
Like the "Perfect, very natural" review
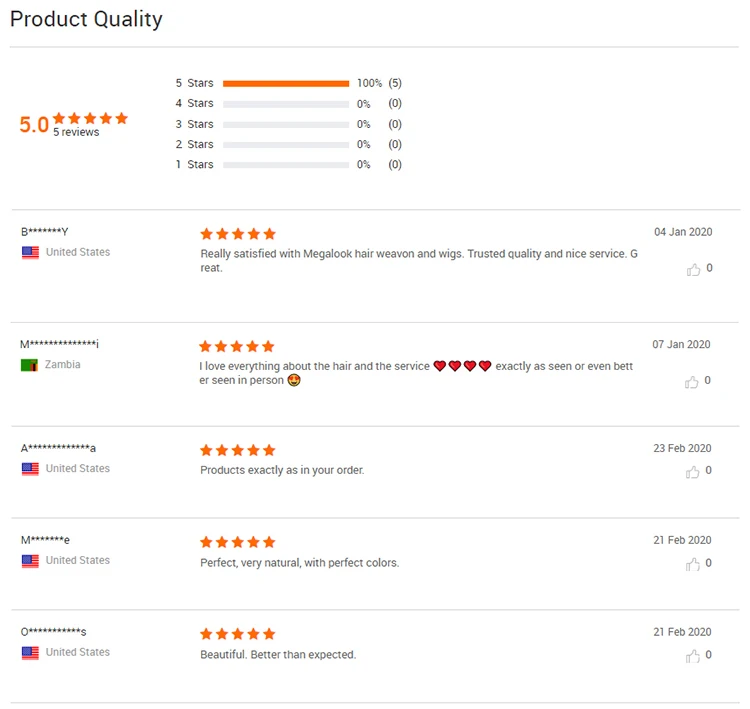click(x=693, y=564)
